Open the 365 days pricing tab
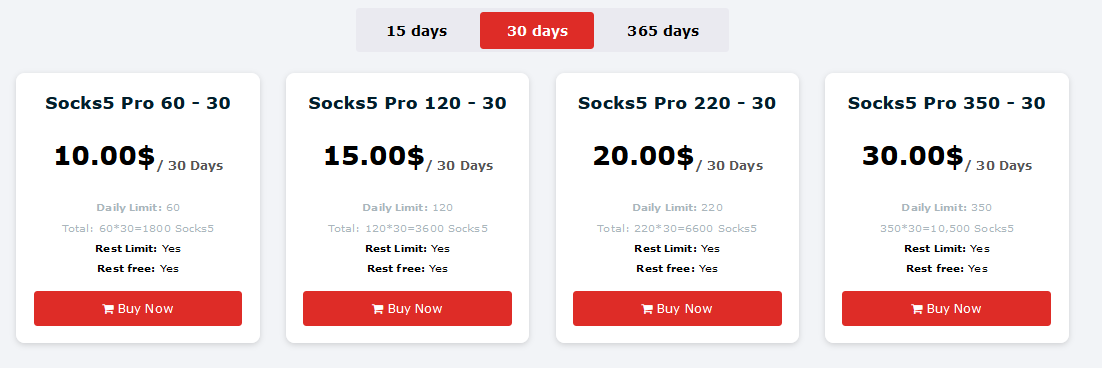 pyautogui.click(x=663, y=31)
